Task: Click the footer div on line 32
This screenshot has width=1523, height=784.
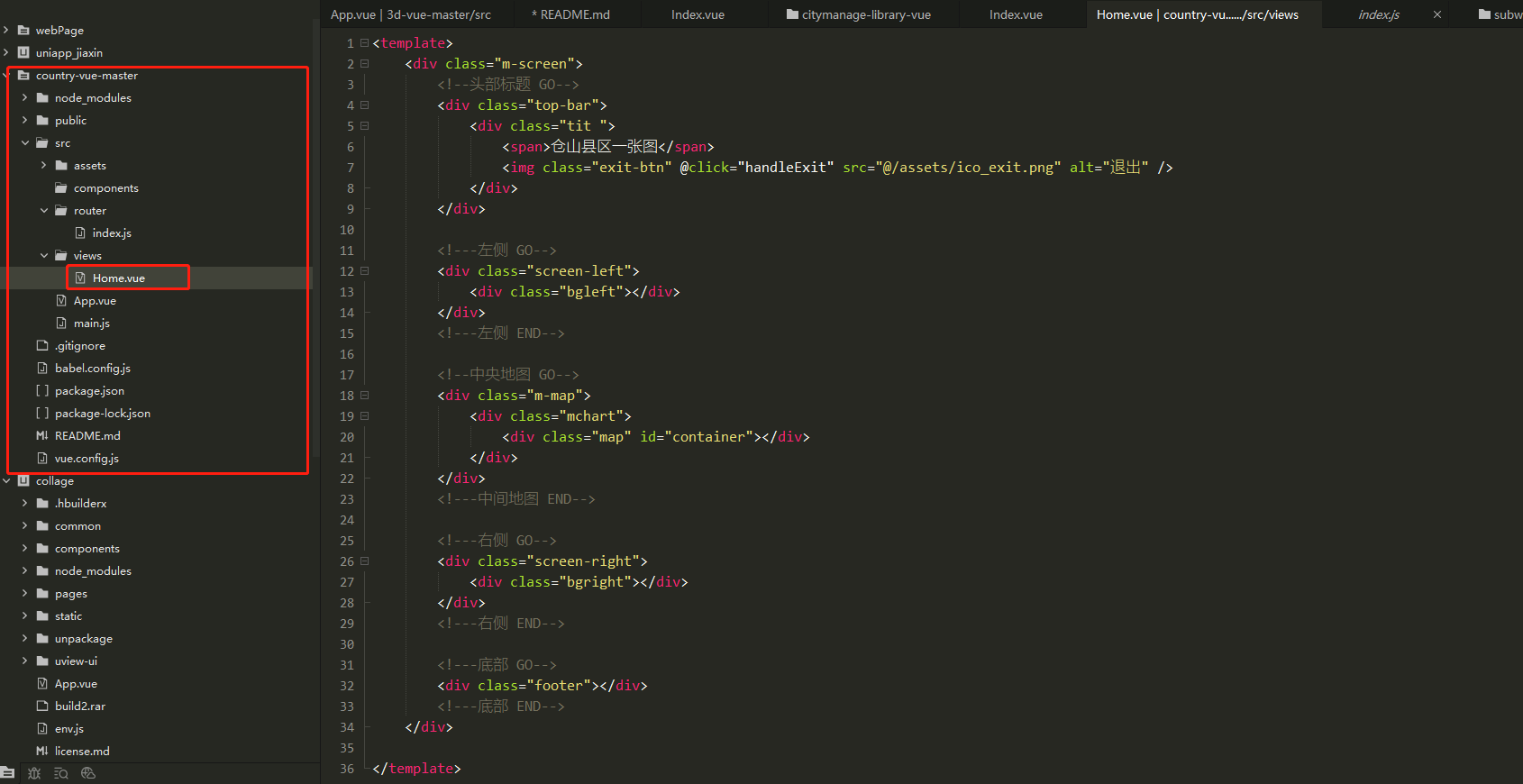Action: coord(543,686)
